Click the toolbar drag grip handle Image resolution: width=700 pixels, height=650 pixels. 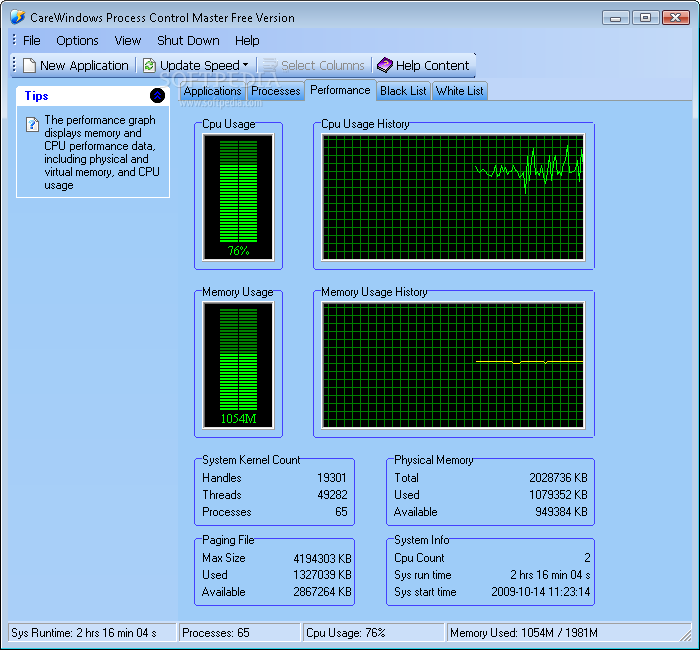(14, 65)
